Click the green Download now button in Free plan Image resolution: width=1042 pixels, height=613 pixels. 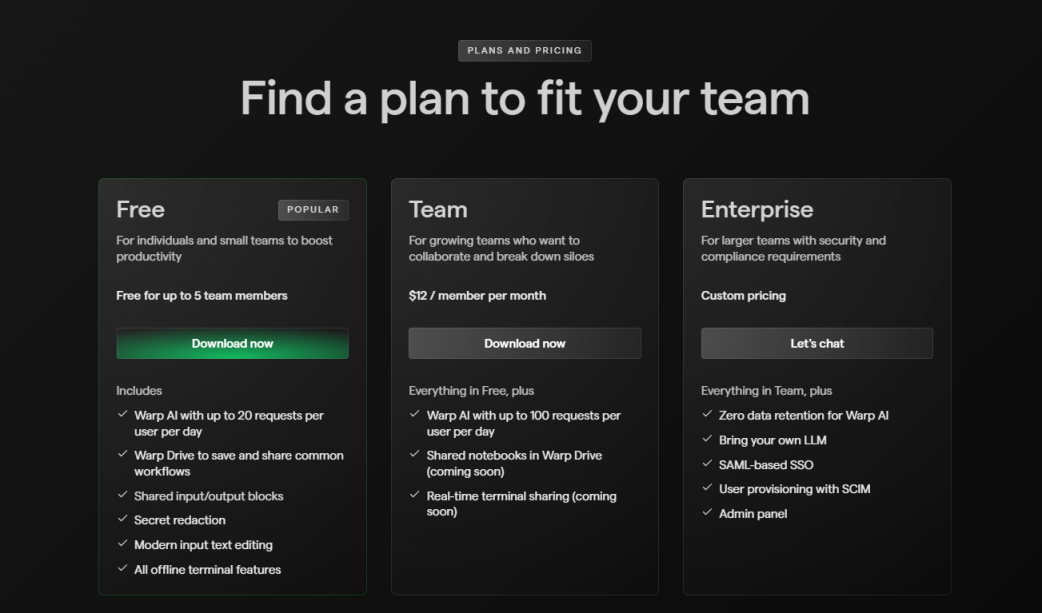[x=232, y=343]
